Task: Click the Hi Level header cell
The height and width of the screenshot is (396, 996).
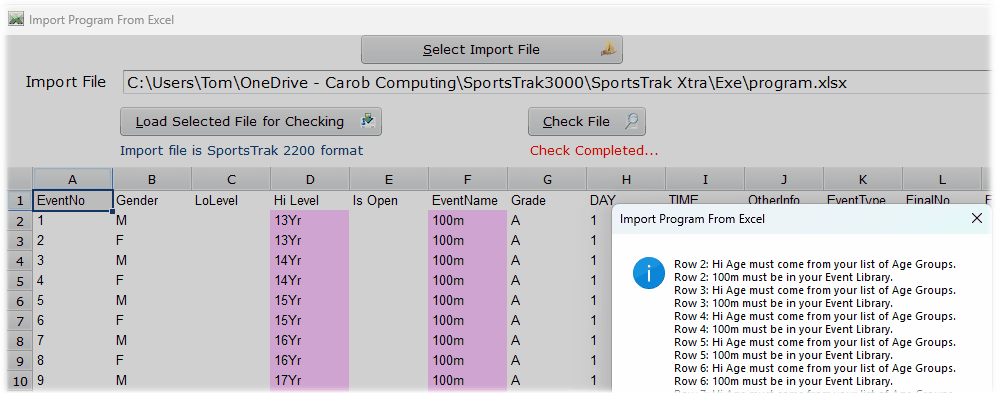Action: 309,201
